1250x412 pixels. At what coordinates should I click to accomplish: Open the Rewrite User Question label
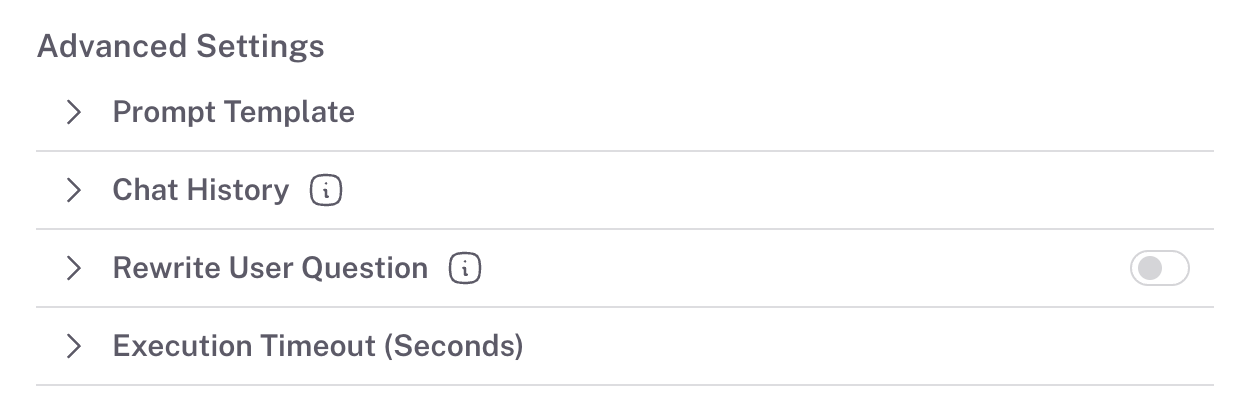click(x=270, y=268)
